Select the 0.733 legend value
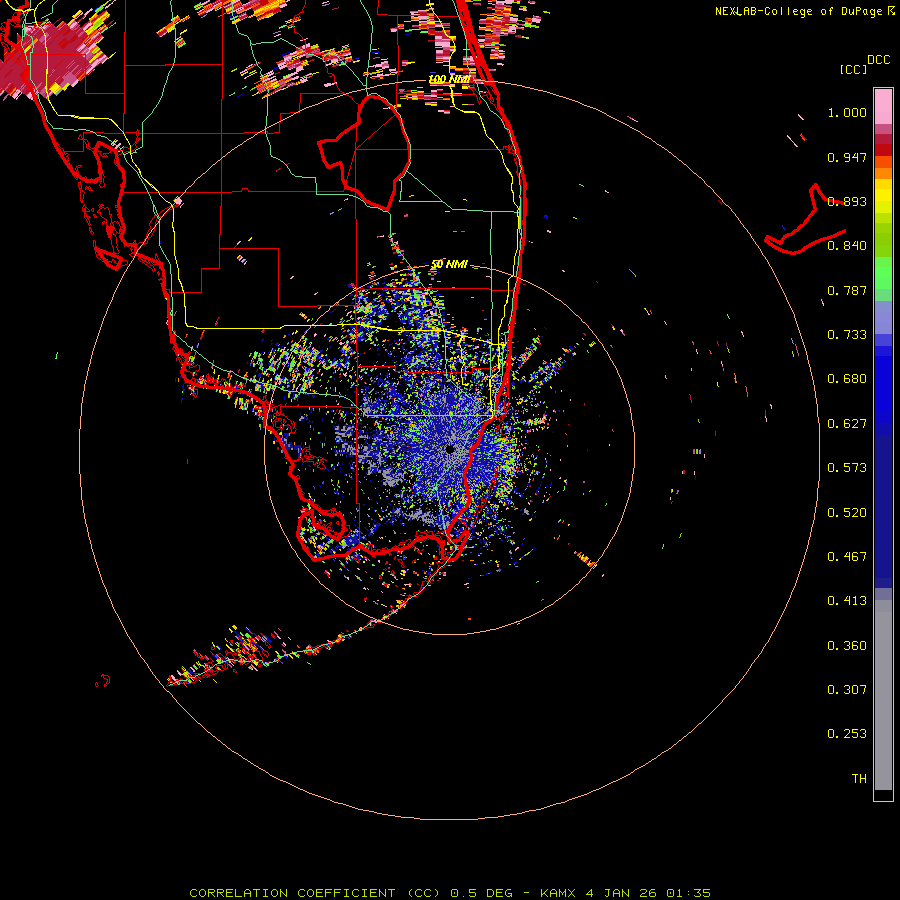The width and height of the screenshot is (900, 900). (847, 335)
